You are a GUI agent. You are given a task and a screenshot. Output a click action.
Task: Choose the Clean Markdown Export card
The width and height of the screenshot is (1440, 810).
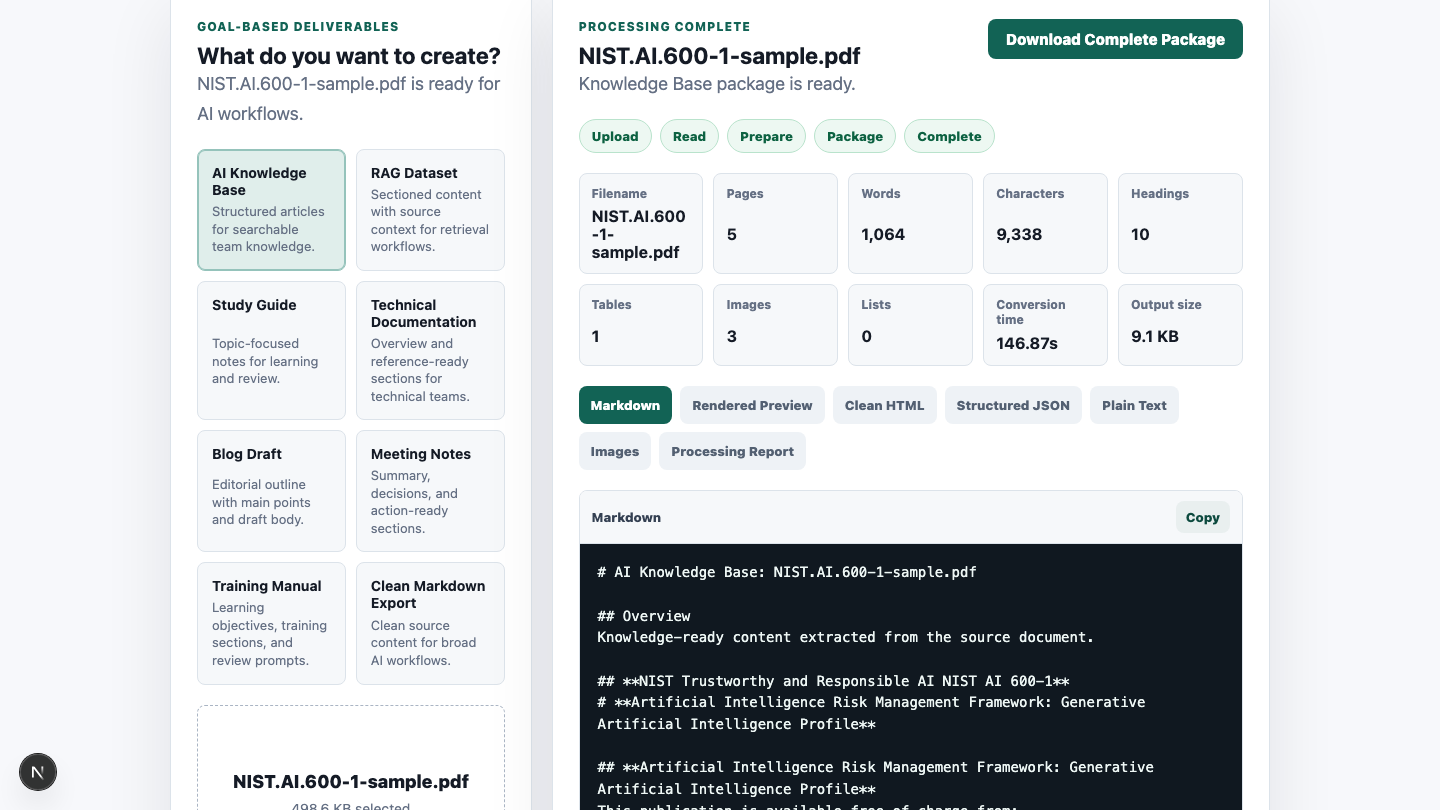click(430, 623)
